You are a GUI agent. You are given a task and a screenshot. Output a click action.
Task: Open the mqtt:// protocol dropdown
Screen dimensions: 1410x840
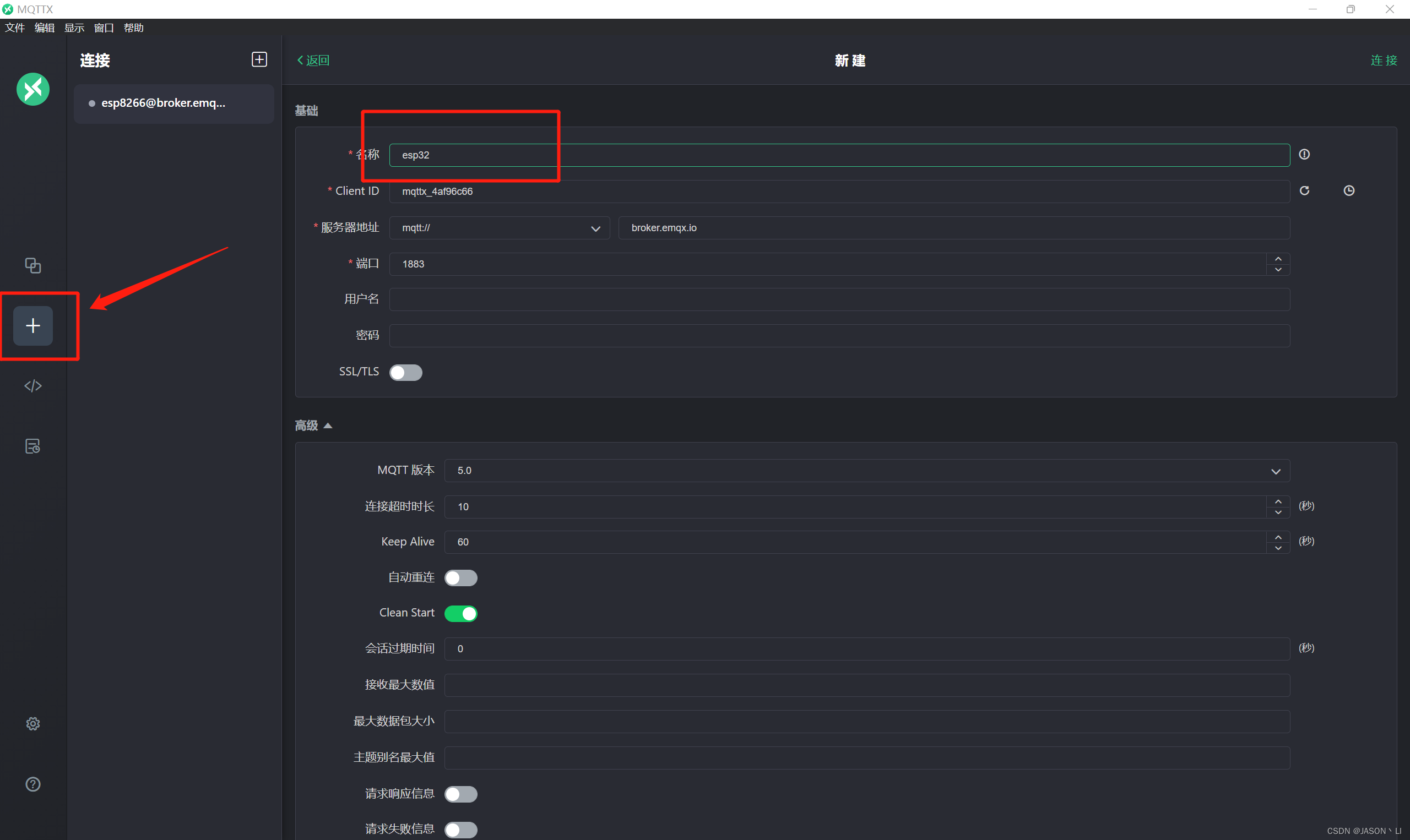tap(595, 228)
